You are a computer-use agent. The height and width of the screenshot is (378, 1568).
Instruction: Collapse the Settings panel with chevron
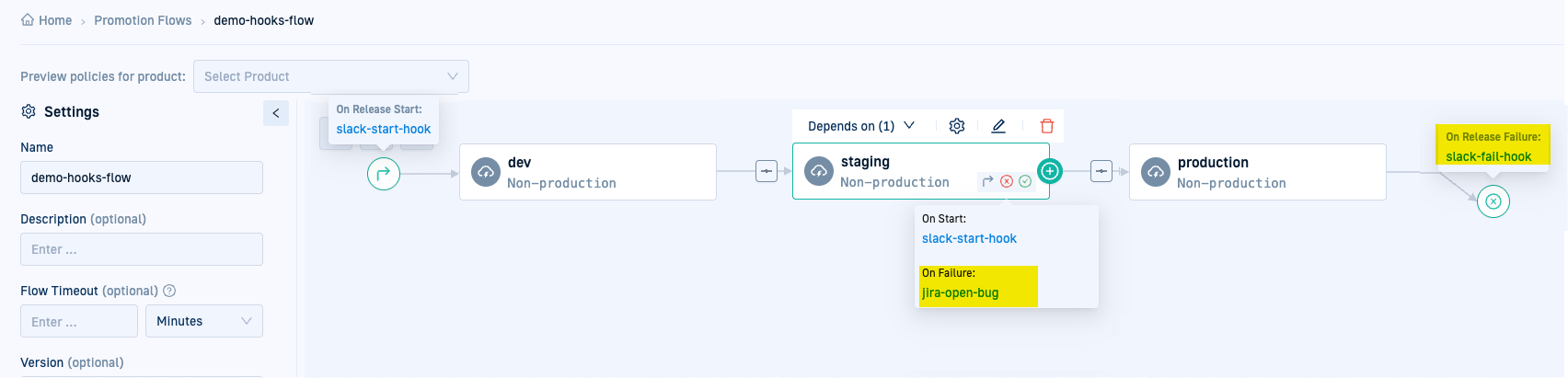(x=276, y=112)
